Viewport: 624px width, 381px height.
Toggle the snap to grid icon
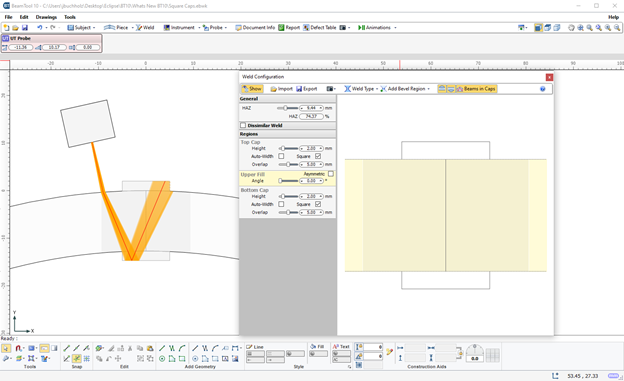point(86,359)
